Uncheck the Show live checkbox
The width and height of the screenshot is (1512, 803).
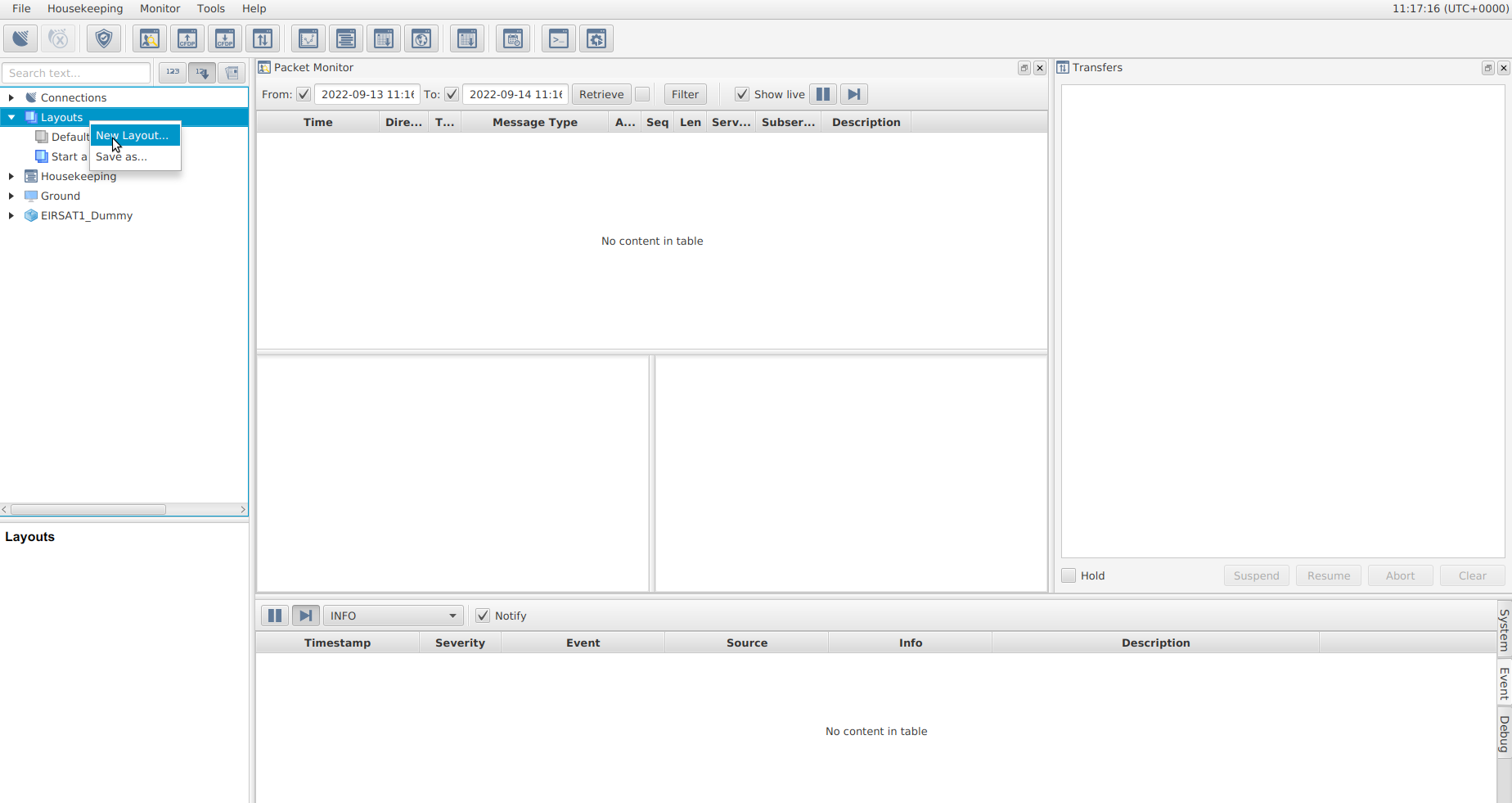742,94
